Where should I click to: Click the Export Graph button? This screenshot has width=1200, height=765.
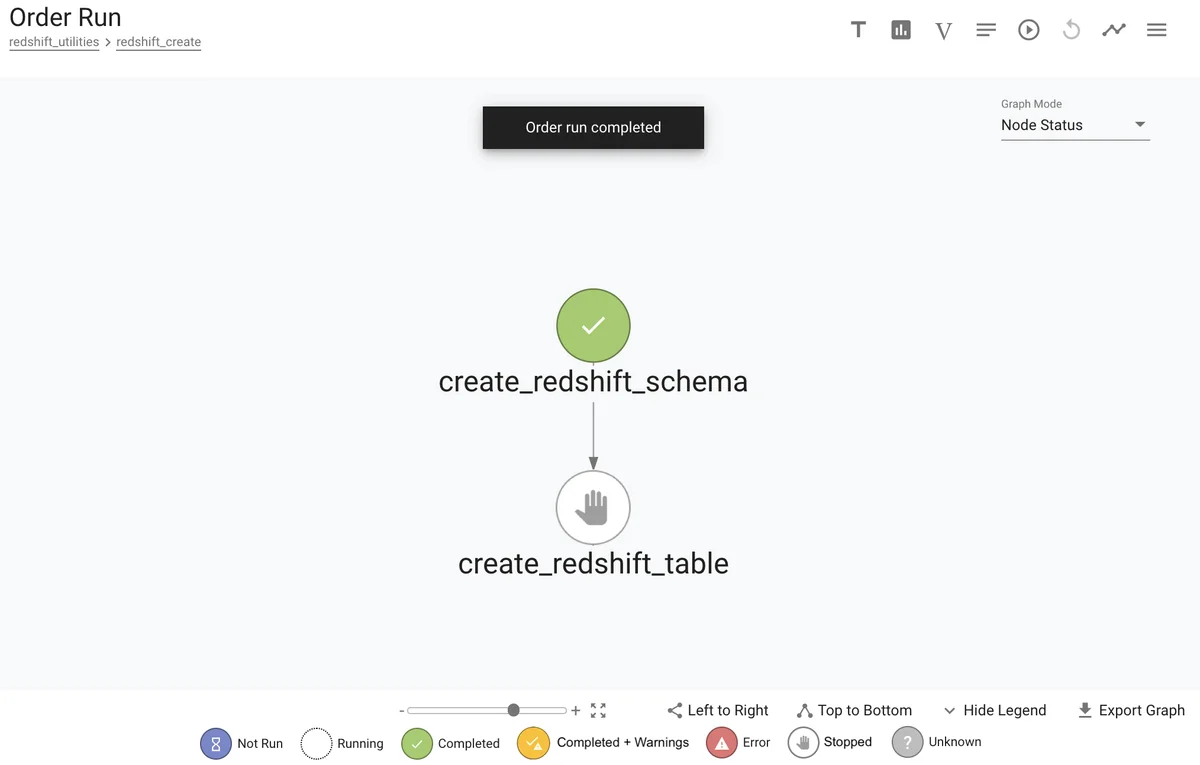(x=1131, y=711)
